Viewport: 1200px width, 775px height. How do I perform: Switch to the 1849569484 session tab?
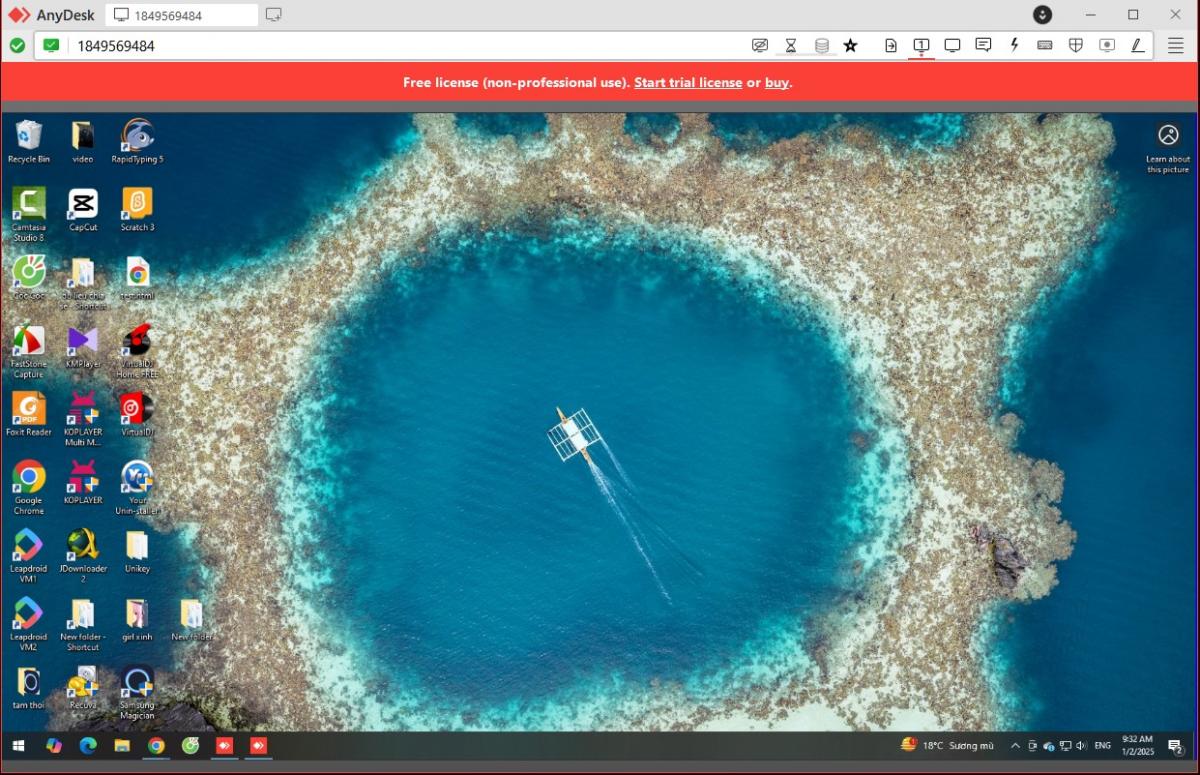(181, 15)
